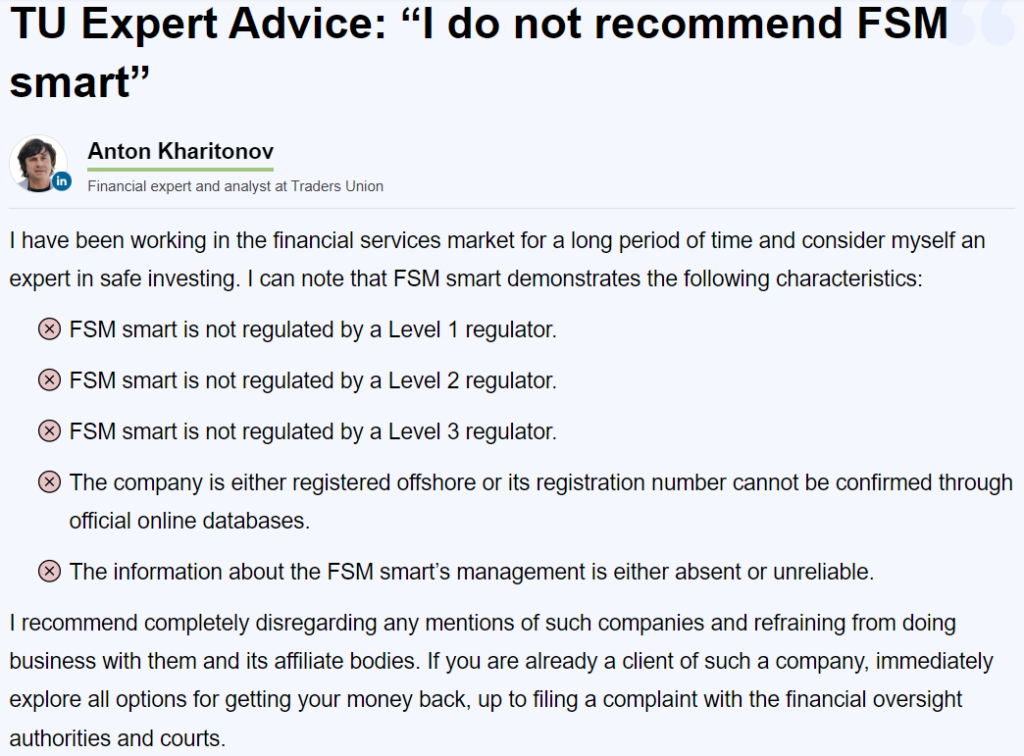Screen dimensions: 1024x756
Task: Click the TU Expert Advice heading
Action: [x=479, y=52]
